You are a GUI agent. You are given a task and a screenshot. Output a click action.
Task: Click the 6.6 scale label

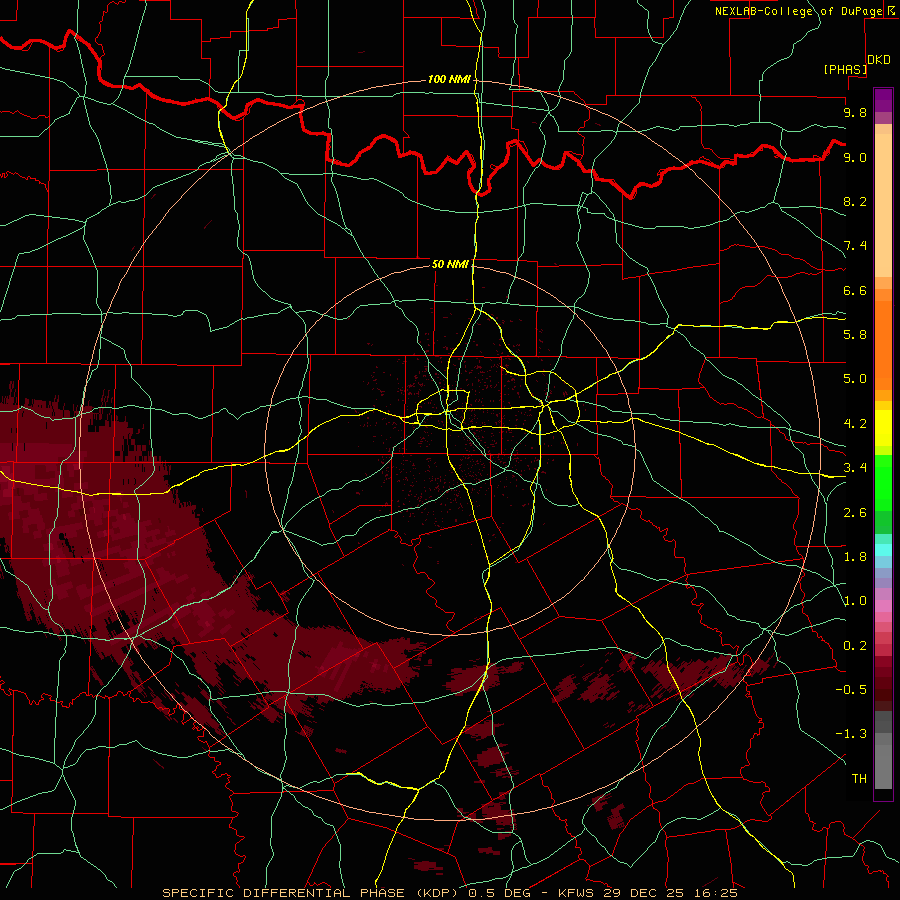click(855, 290)
